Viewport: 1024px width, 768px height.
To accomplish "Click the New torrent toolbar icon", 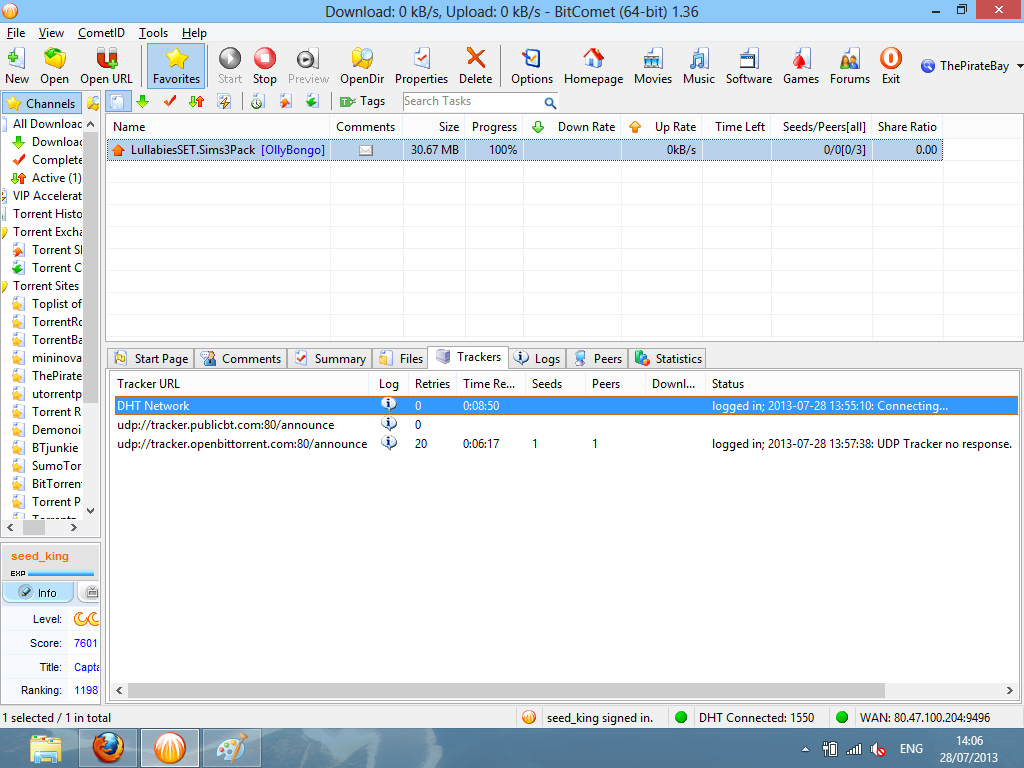I will coord(16,66).
